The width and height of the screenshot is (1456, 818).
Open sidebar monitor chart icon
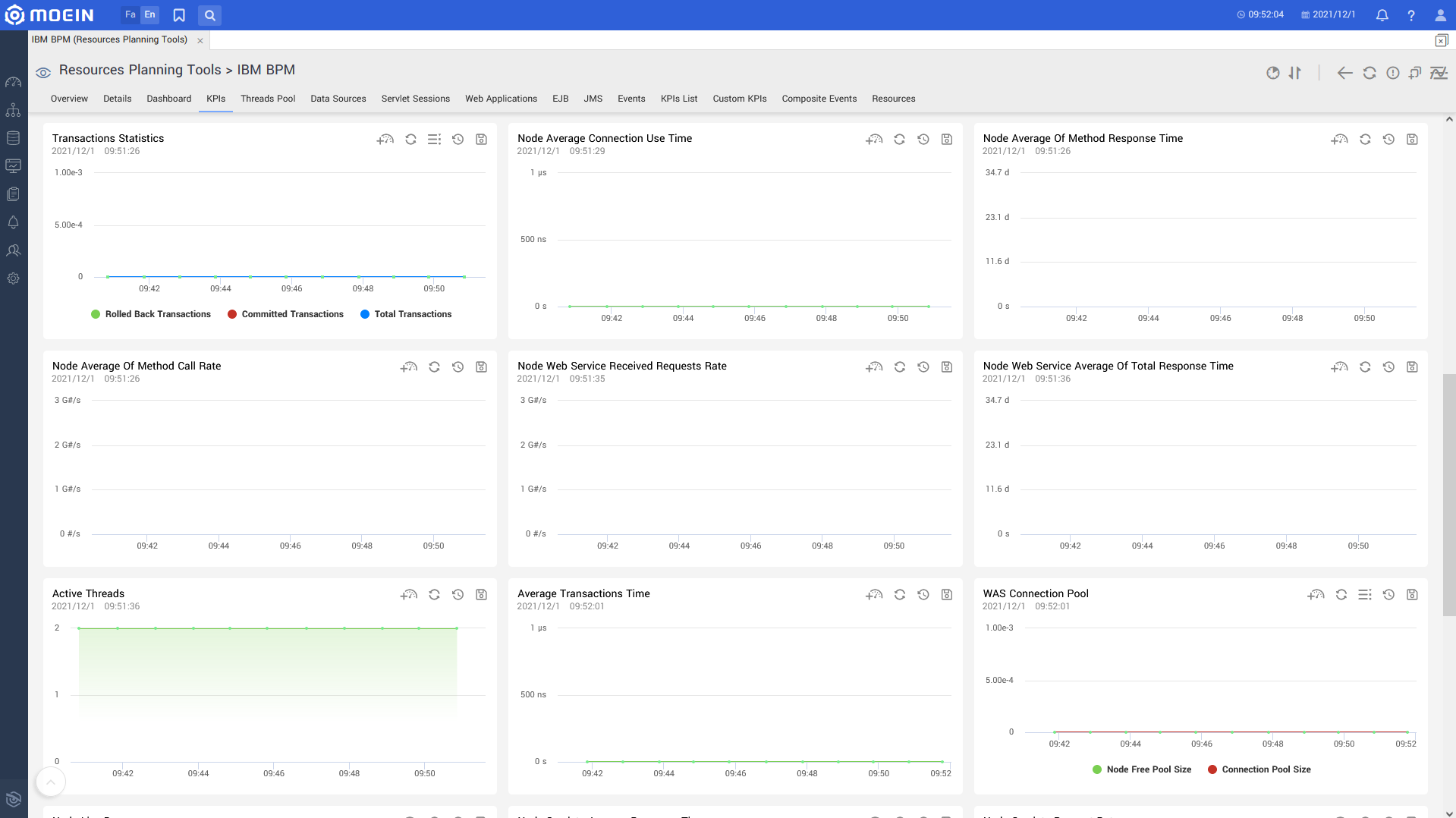[x=14, y=166]
